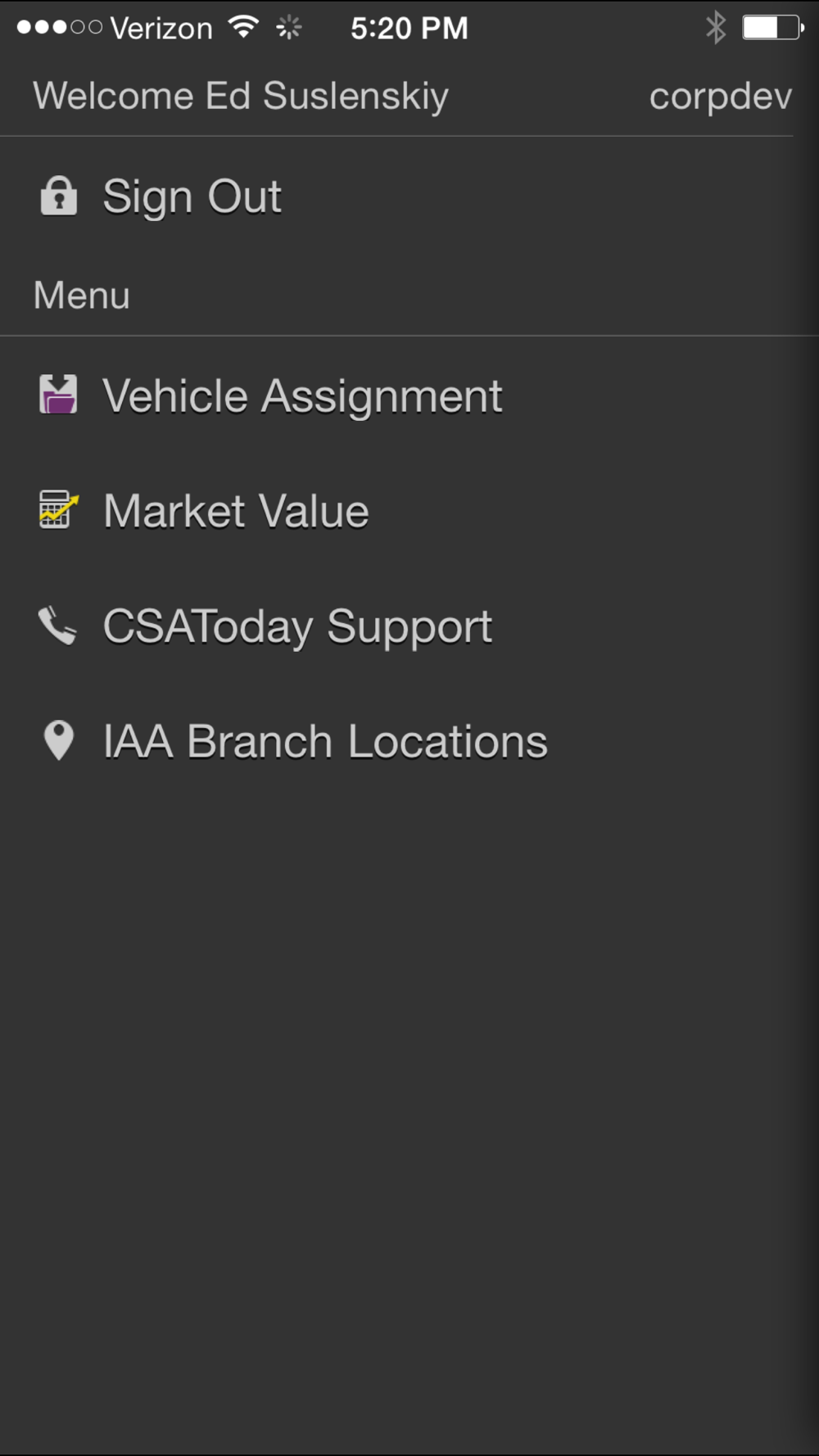Click the Market Value calculator chart icon
This screenshot has height=1456, width=819.
[58, 510]
